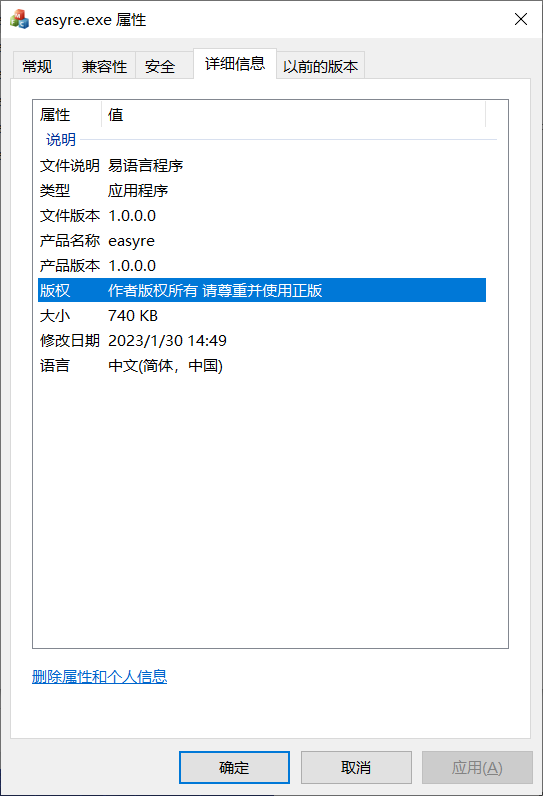Click the 属性 column header
The image size is (543, 796).
(x=67, y=115)
